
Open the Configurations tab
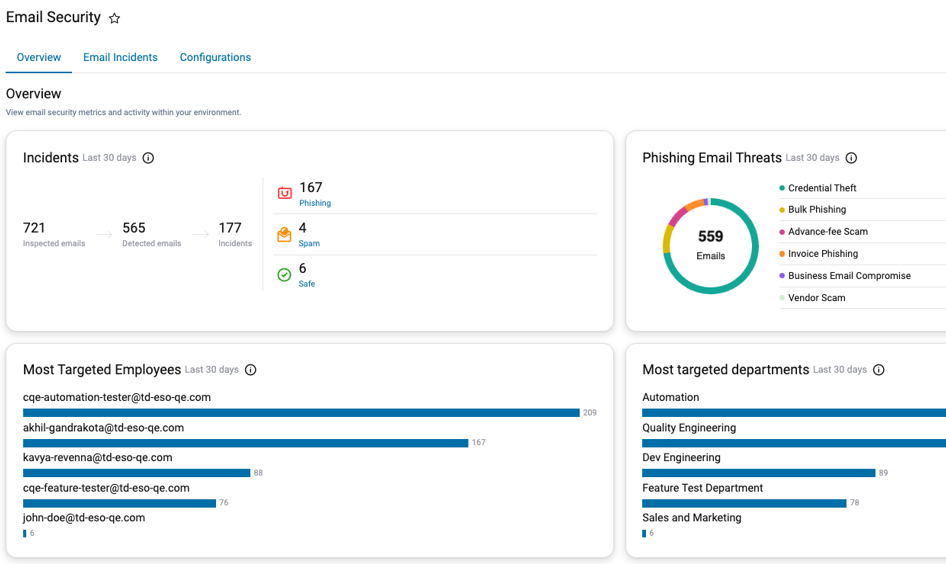click(x=215, y=57)
